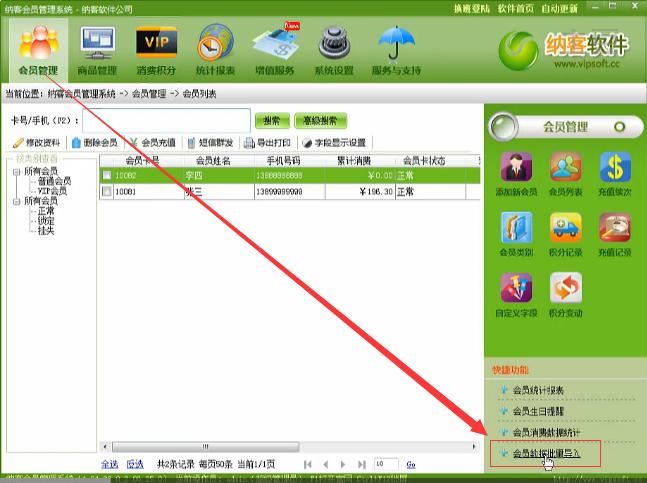Tick the checkbox for member 10082

tap(107, 175)
